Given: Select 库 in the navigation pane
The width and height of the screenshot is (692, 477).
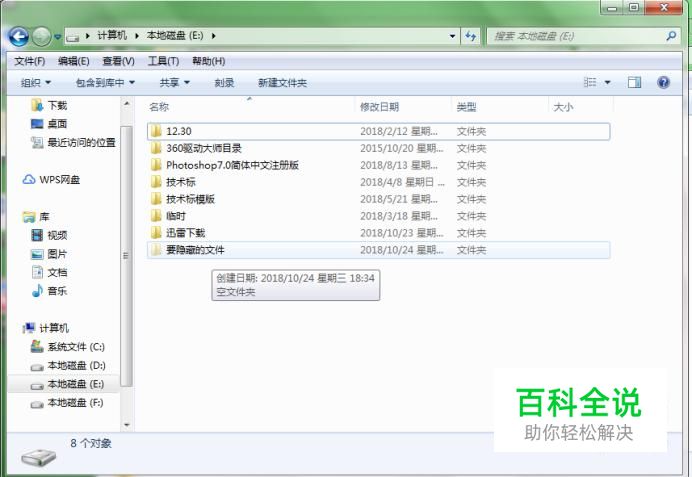Looking at the screenshot, I should coord(36,217).
